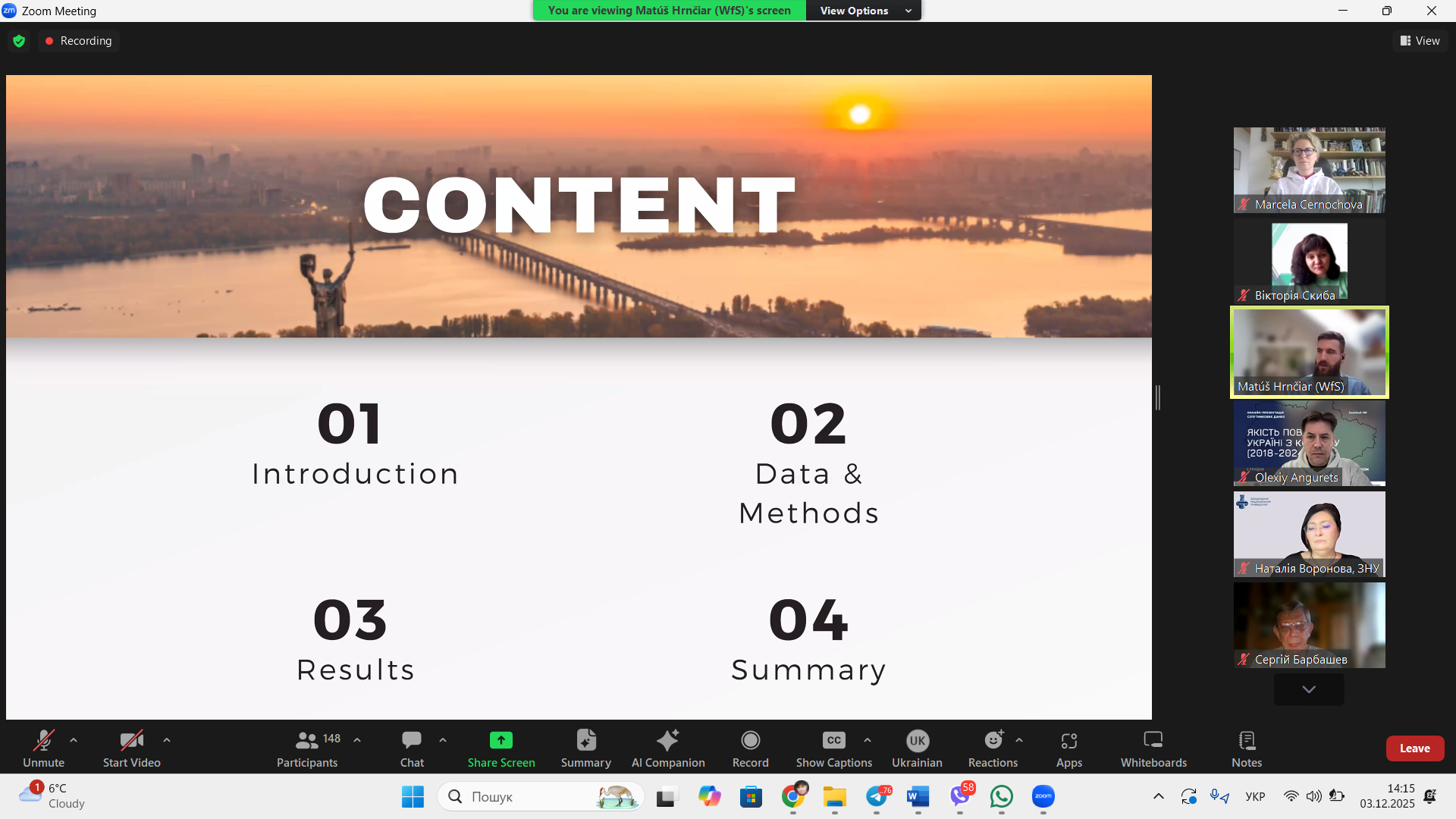Open the Ukrainian language interpretation menu

pyautogui.click(x=917, y=747)
